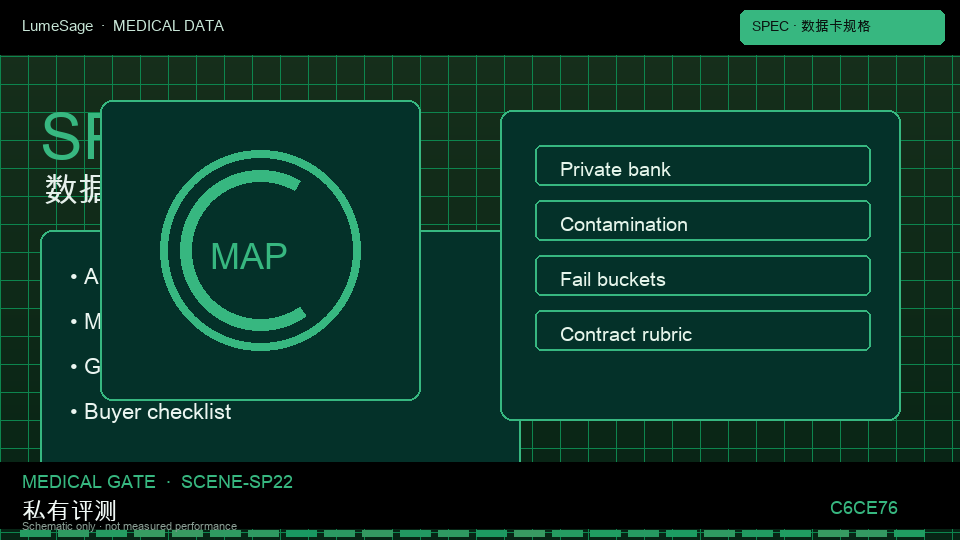Select the Contamination row
Image resolution: width=960 pixels, height=540 pixels.
pos(703,220)
